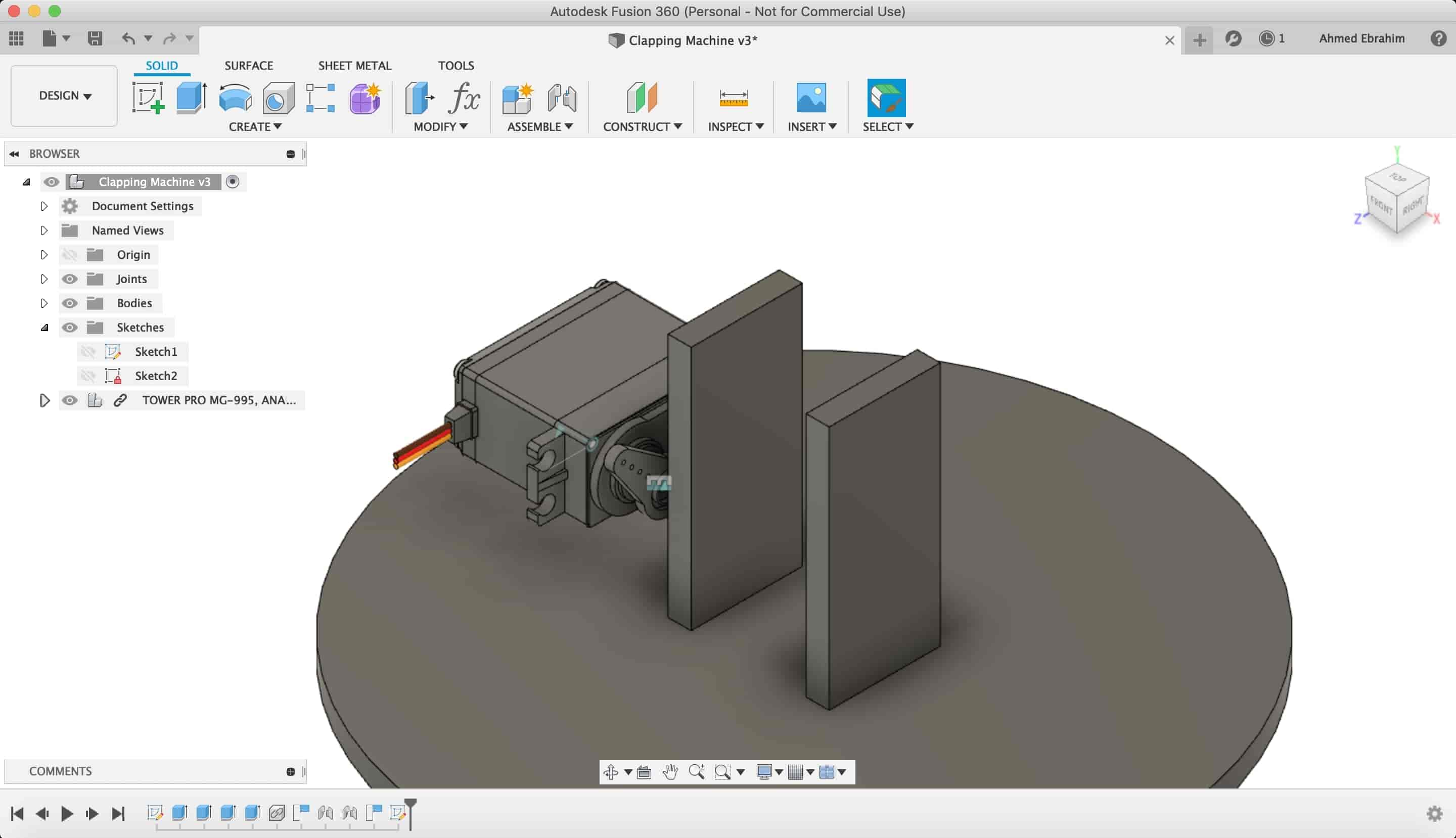Open Grid and Snaps settings
Viewport: 1456px width, 838px height.
pyautogui.click(x=795, y=772)
